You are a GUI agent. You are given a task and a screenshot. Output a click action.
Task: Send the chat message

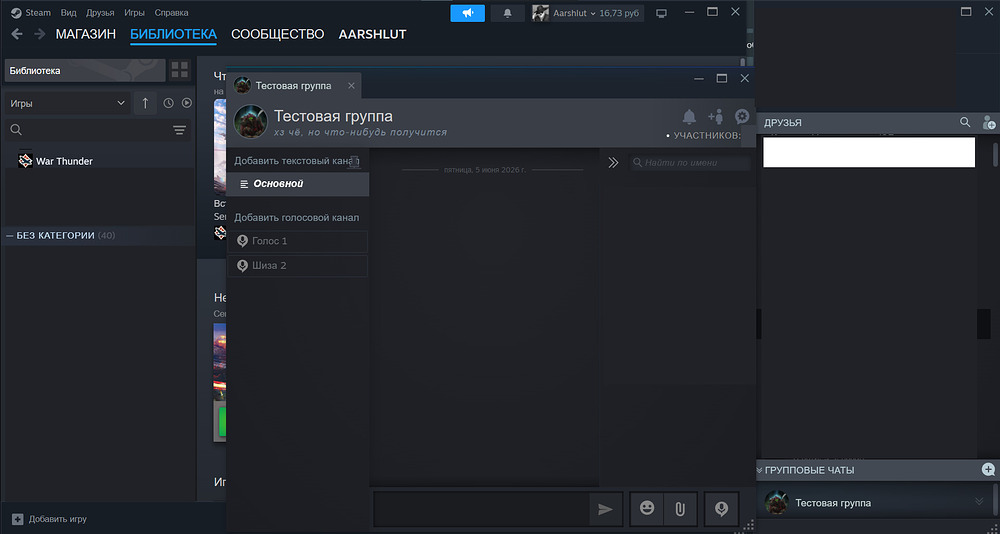click(605, 508)
